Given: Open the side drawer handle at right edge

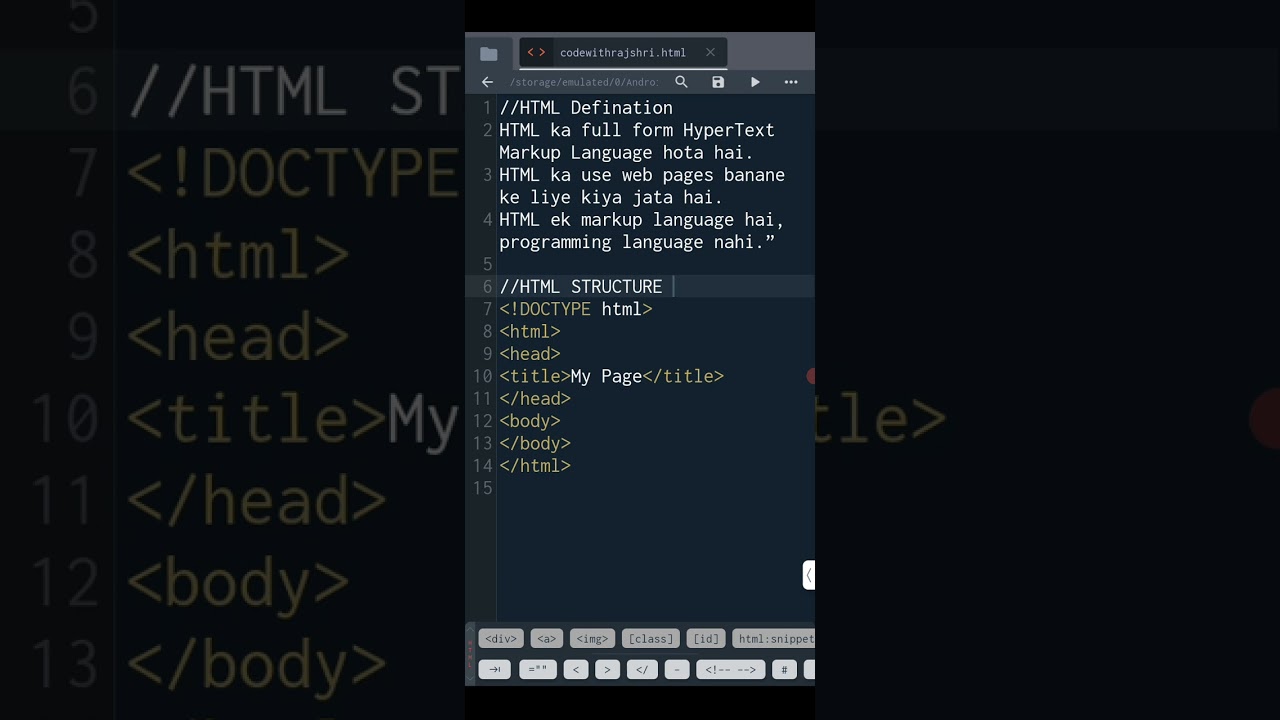Looking at the screenshot, I should (809, 575).
